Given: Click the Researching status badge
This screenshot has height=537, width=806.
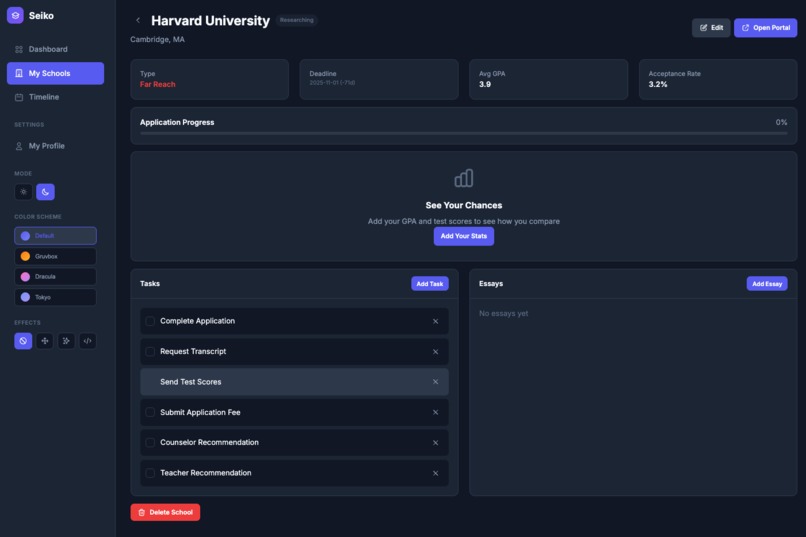Looking at the screenshot, I should (297, 20).
